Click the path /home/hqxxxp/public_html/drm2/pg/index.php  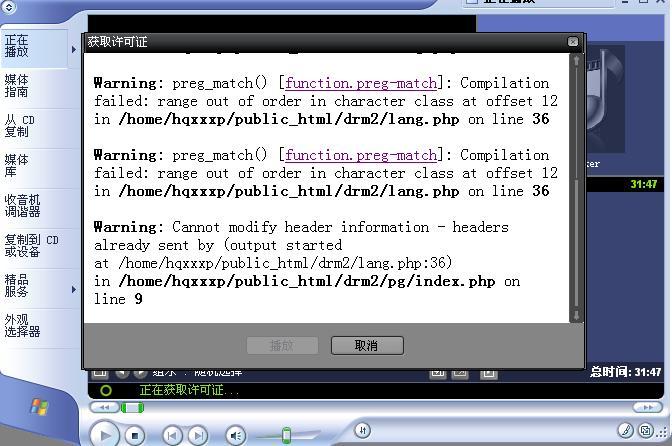[x=307, y=281]
